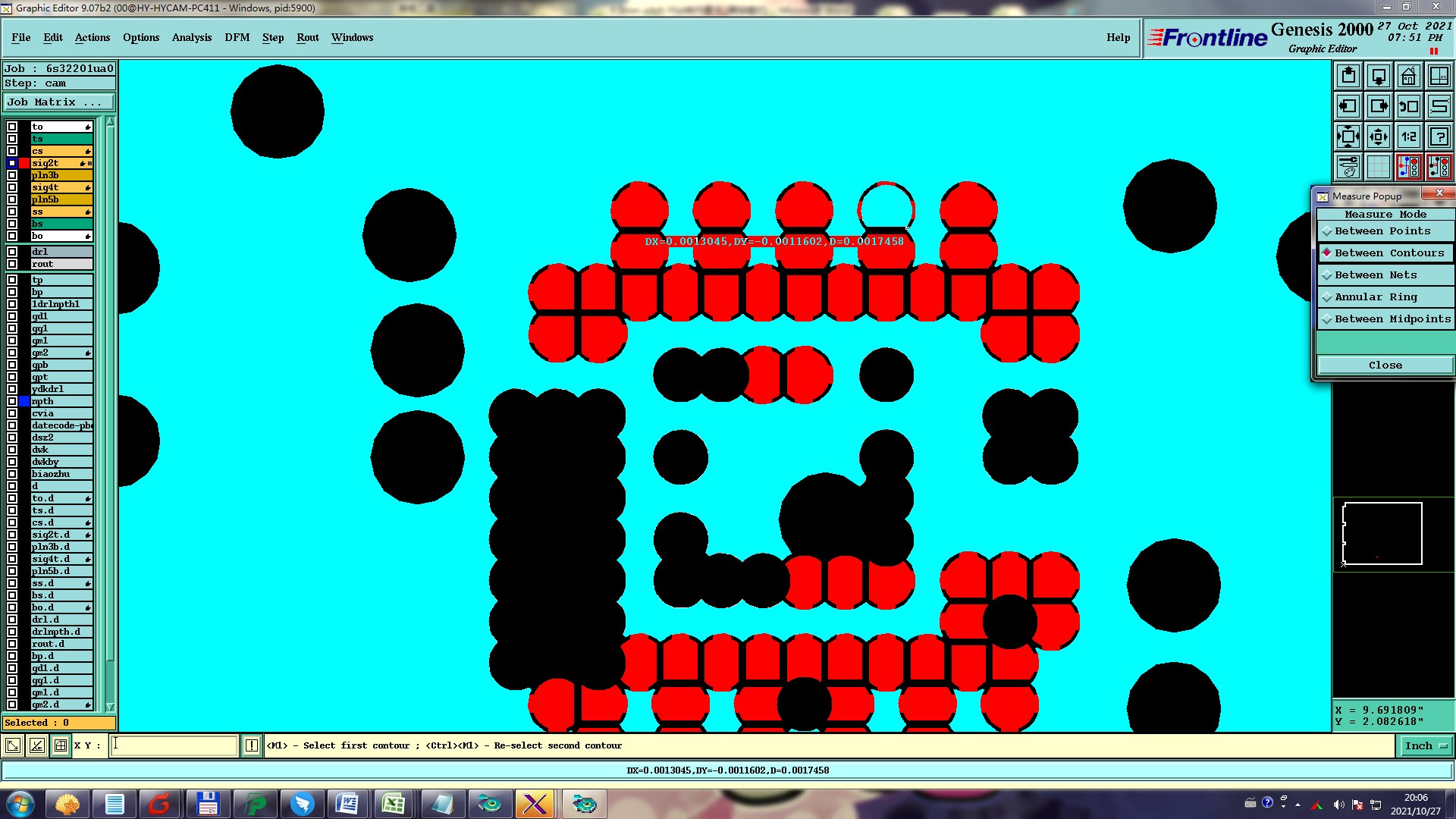Open the Job Matrix panel

click(58, 102)
